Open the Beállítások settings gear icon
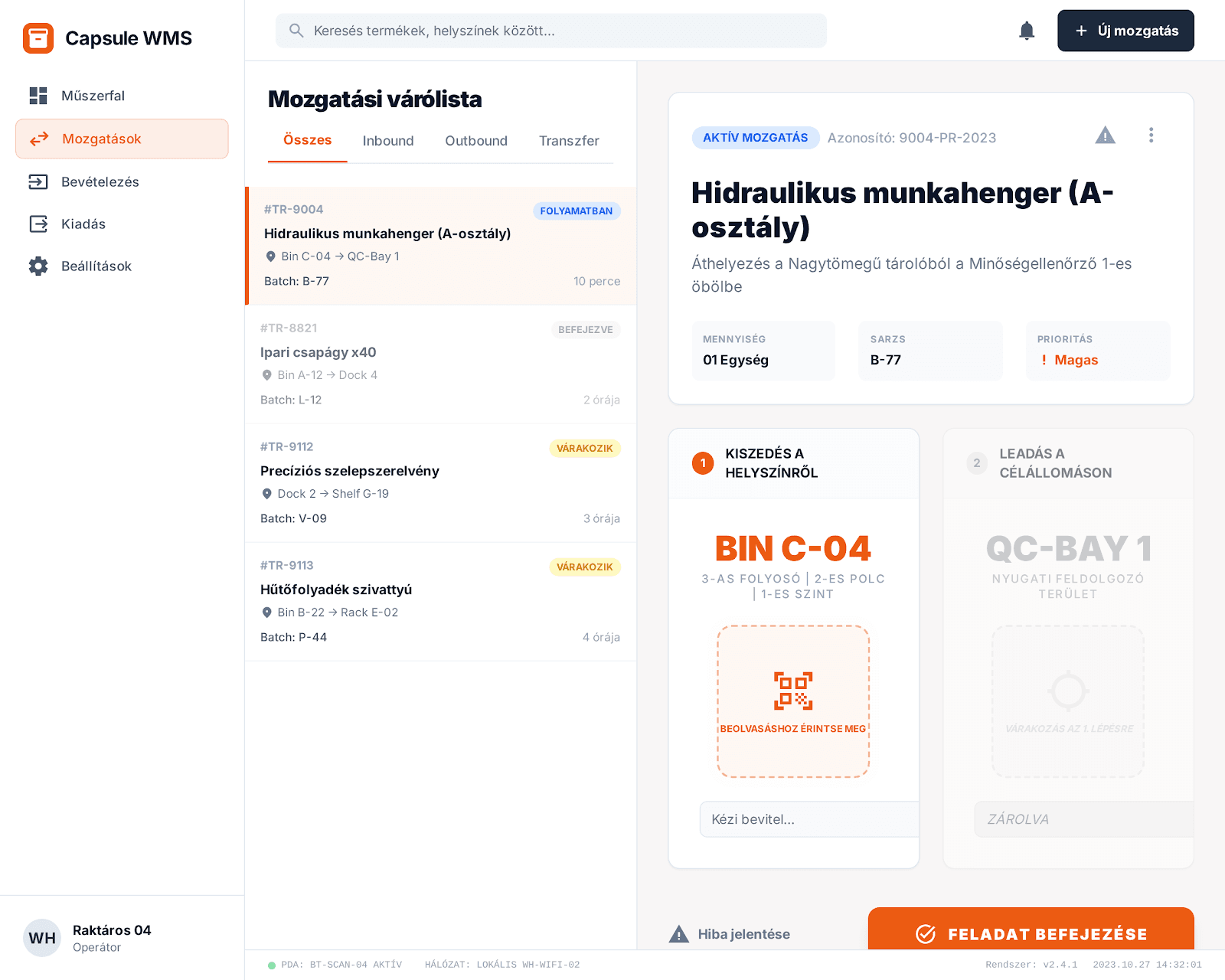This screenshot has width=1225, height=980. pyautogui.click(x=38, y=266)
